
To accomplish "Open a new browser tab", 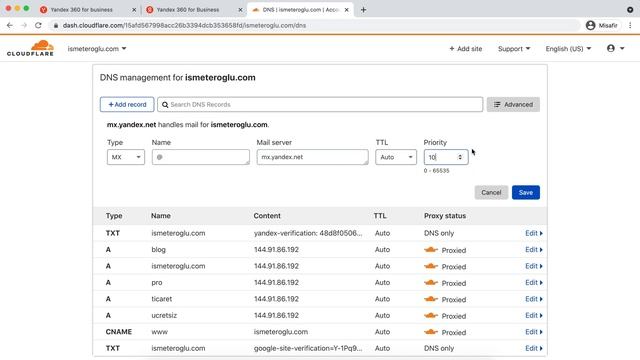I will click(x=363, y=9).
